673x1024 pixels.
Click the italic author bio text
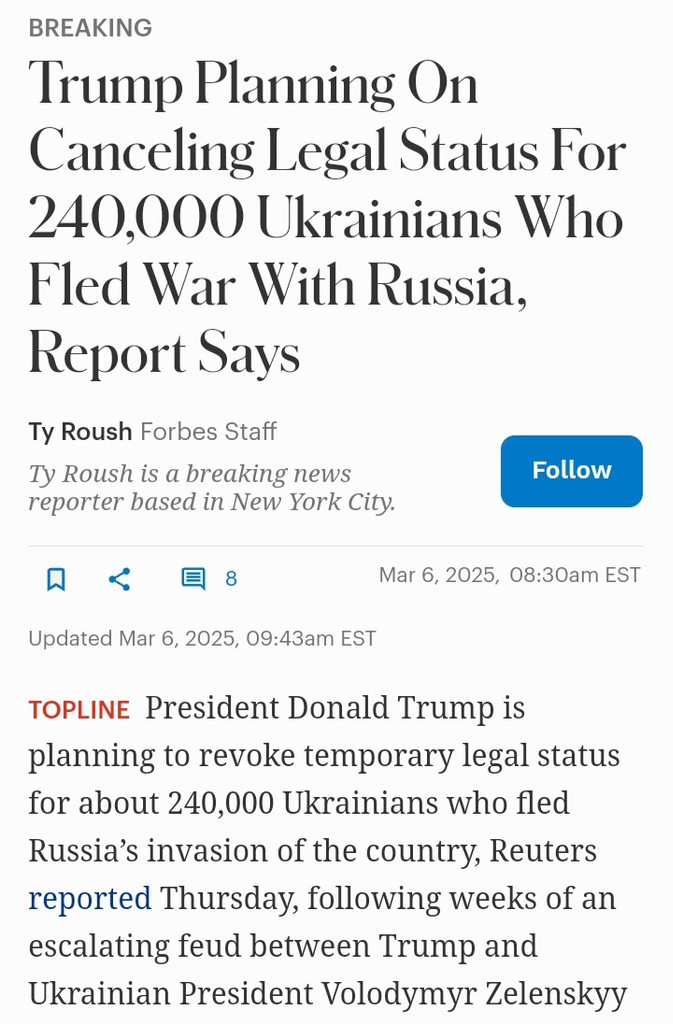pyautogui.click(x=190, y=474)
